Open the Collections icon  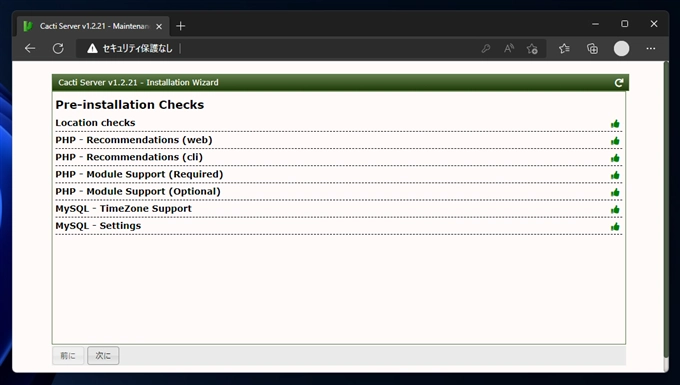pos(592,49)
